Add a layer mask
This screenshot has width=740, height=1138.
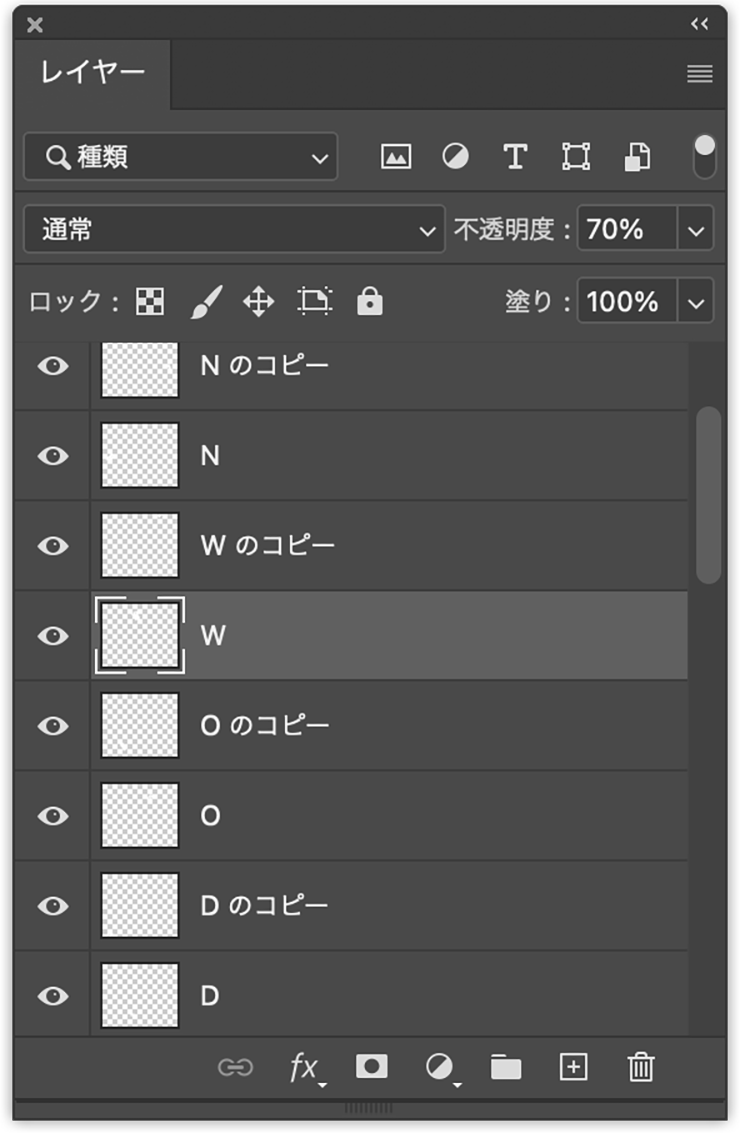[371, 1067]
